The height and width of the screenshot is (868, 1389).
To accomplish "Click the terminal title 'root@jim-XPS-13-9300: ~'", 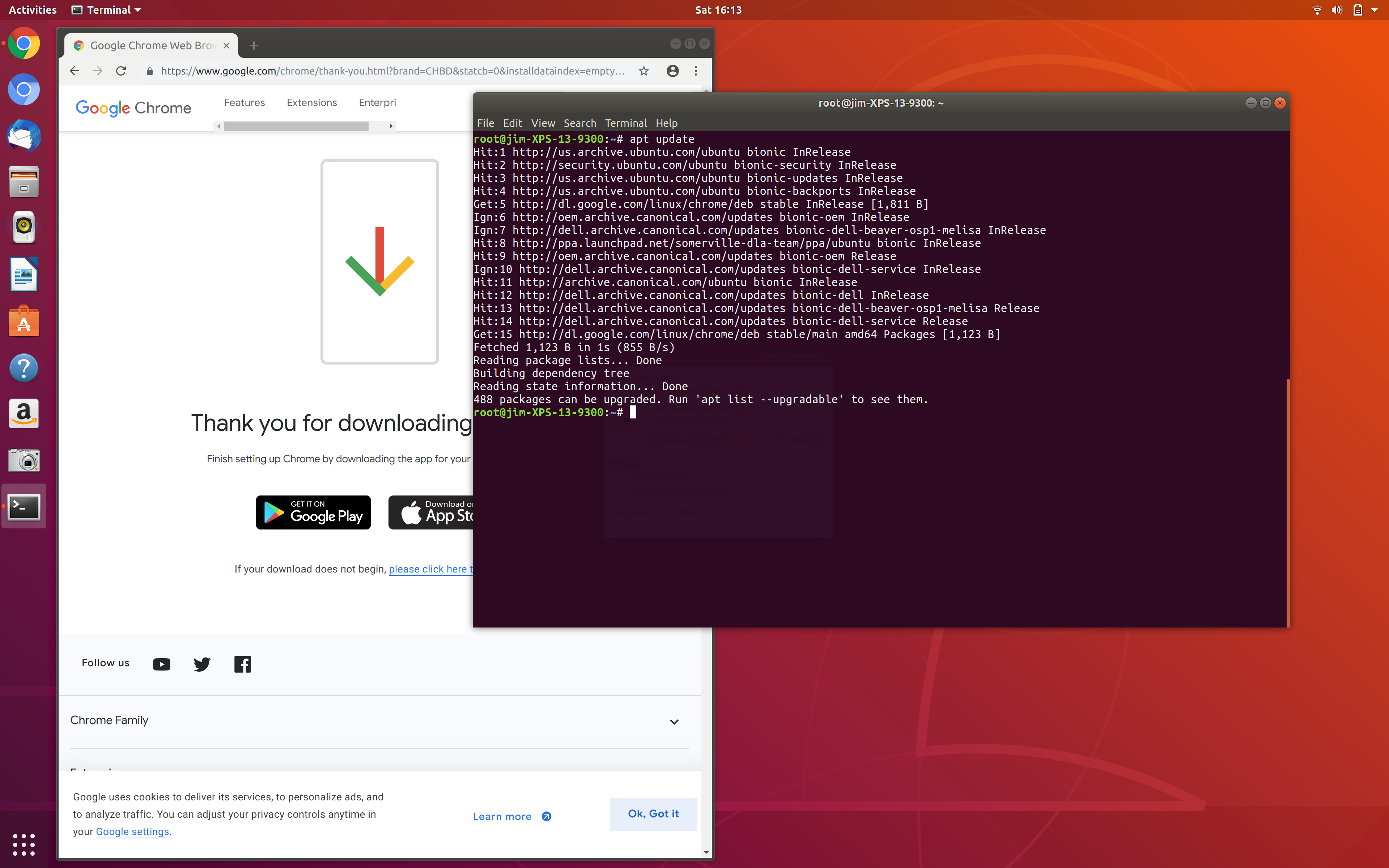I will (x=880, y=103).
